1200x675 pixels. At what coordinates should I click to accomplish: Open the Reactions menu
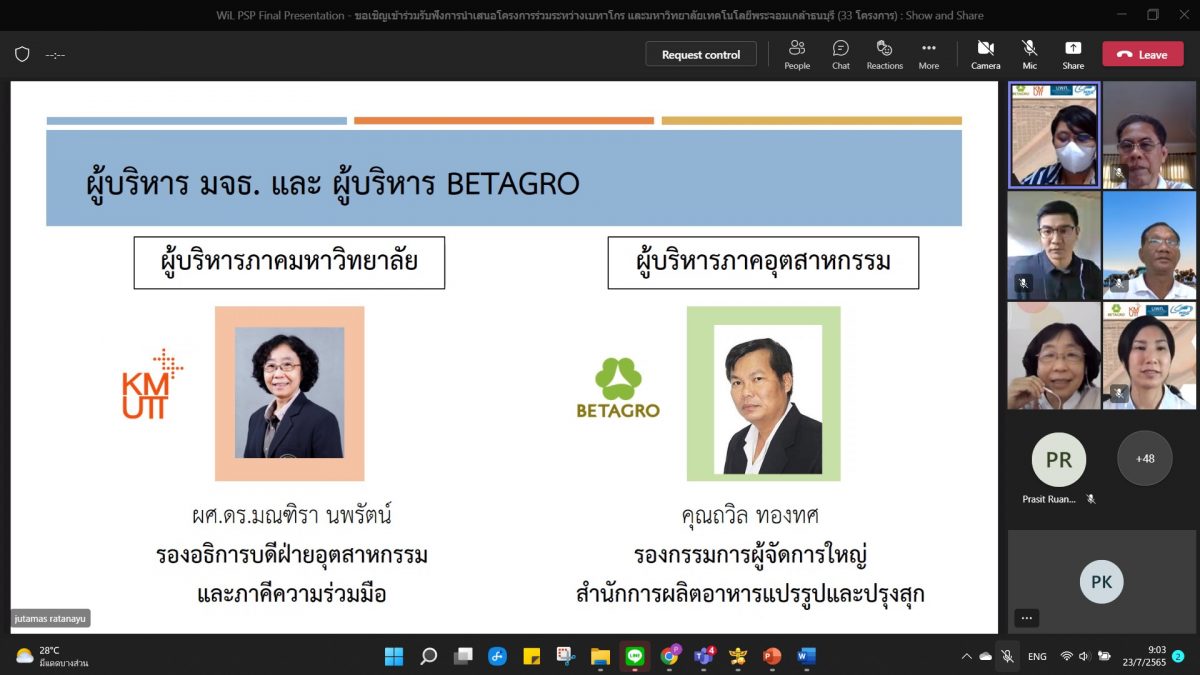coord(884,54)
